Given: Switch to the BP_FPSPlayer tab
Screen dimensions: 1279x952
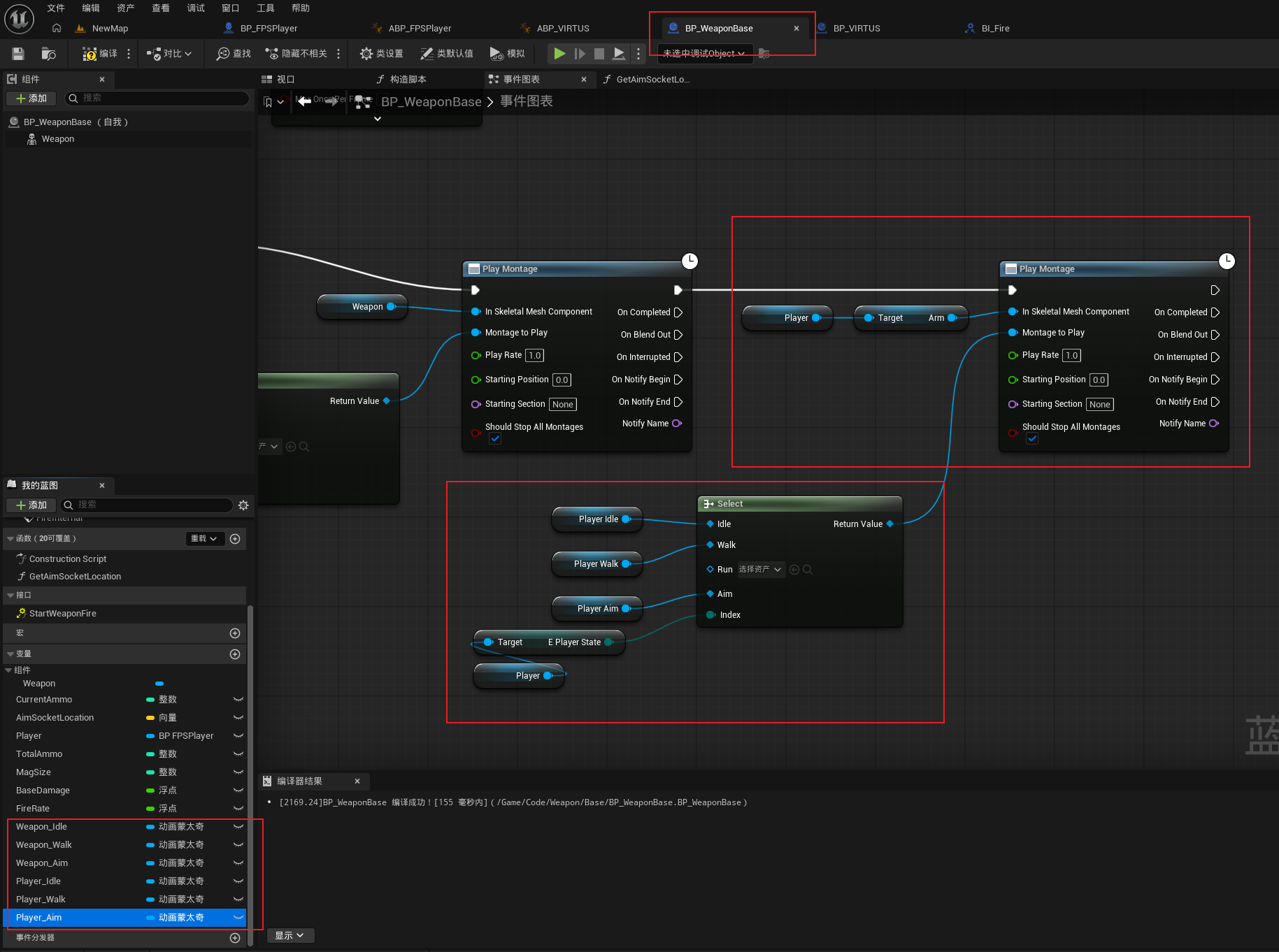Looking at the screenshot, I should (x=269, y=29).
